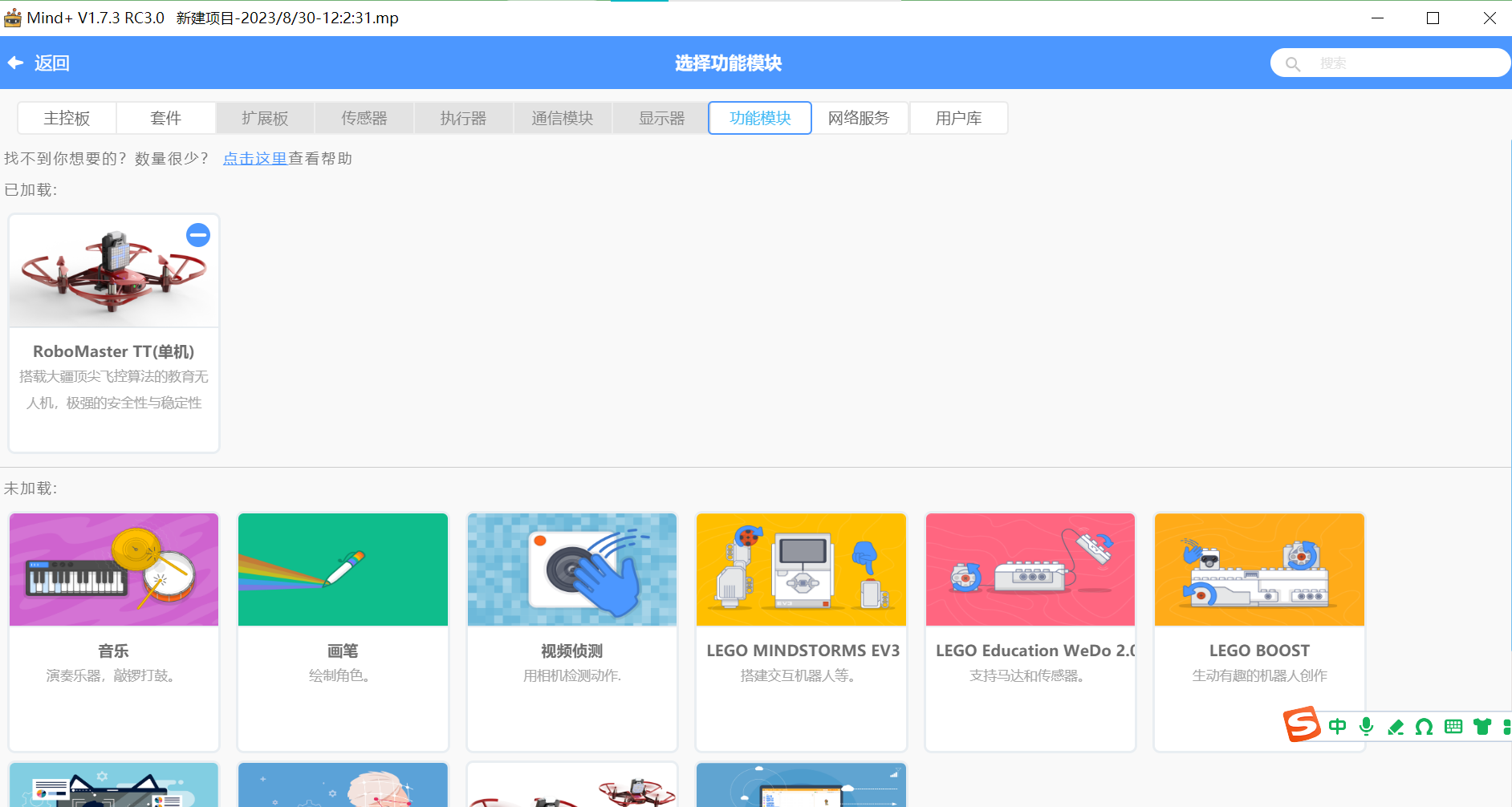Viewport: 1512px width, 807px height.
Task: Click the Sogou input method S logo
Action: (1302, 724)
